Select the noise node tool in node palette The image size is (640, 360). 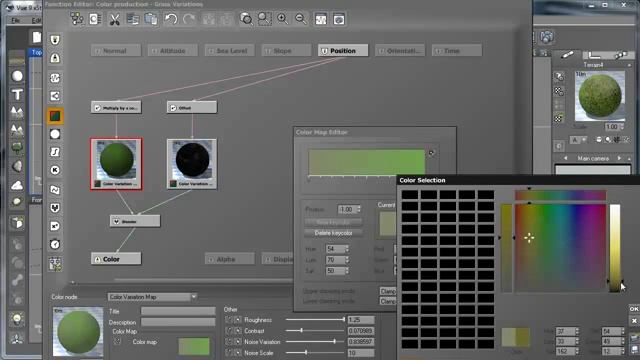tap(55, 78)
